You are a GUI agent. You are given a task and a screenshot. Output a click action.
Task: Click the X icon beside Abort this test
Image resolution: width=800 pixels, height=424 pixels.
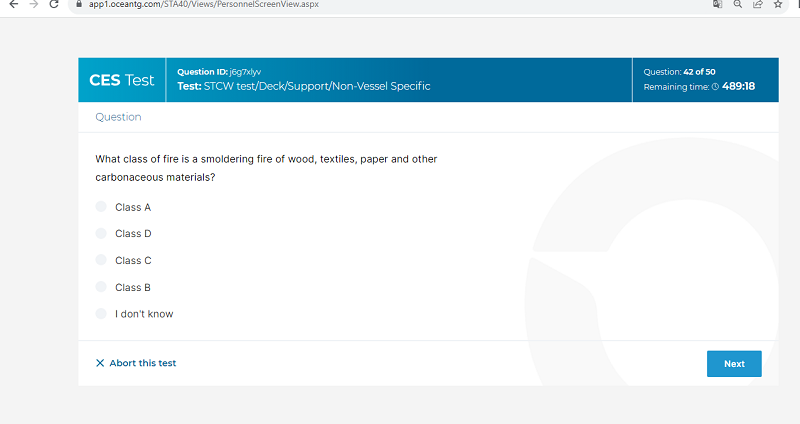(100, 363)
